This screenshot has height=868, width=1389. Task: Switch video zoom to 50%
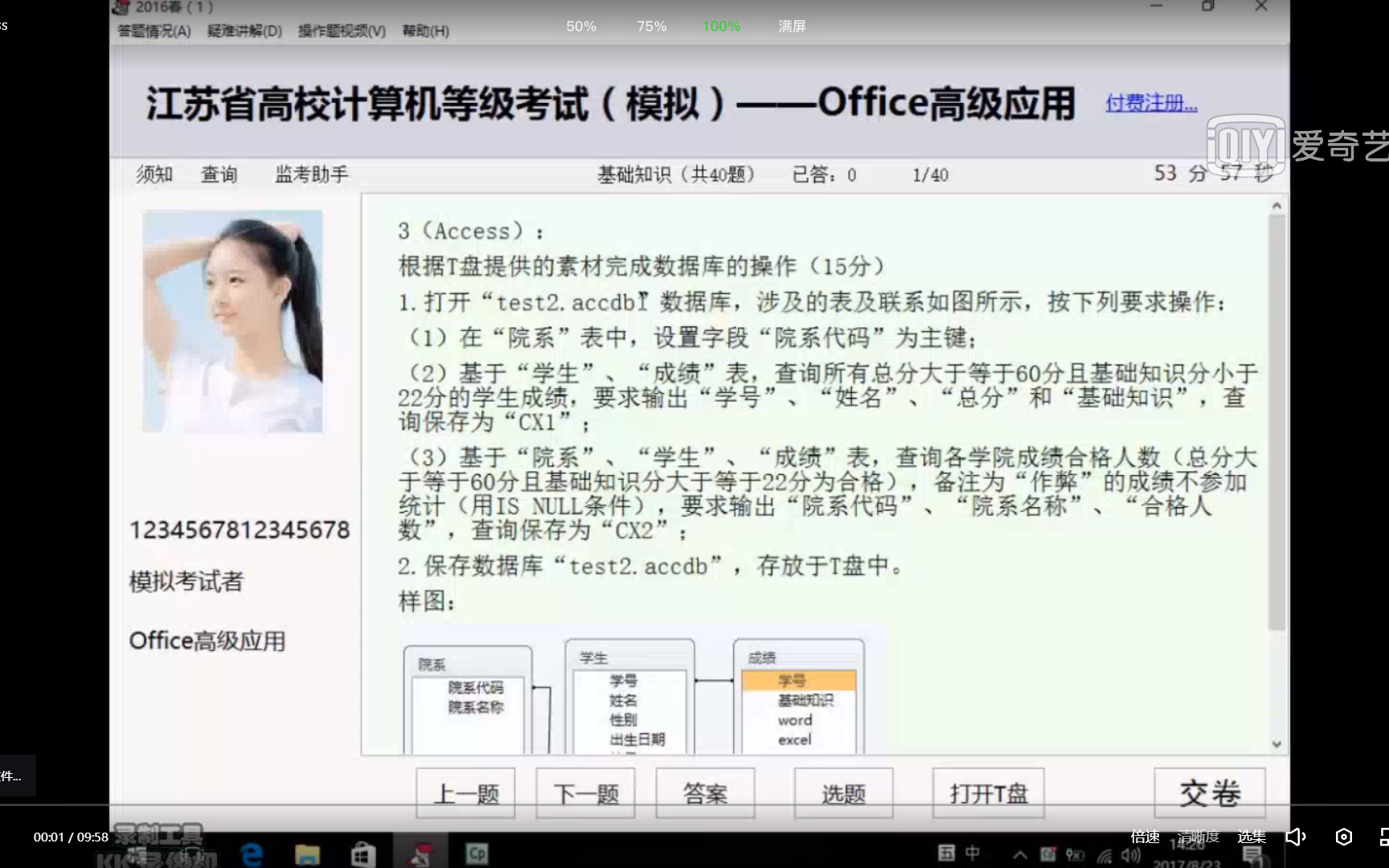[580, 27]
